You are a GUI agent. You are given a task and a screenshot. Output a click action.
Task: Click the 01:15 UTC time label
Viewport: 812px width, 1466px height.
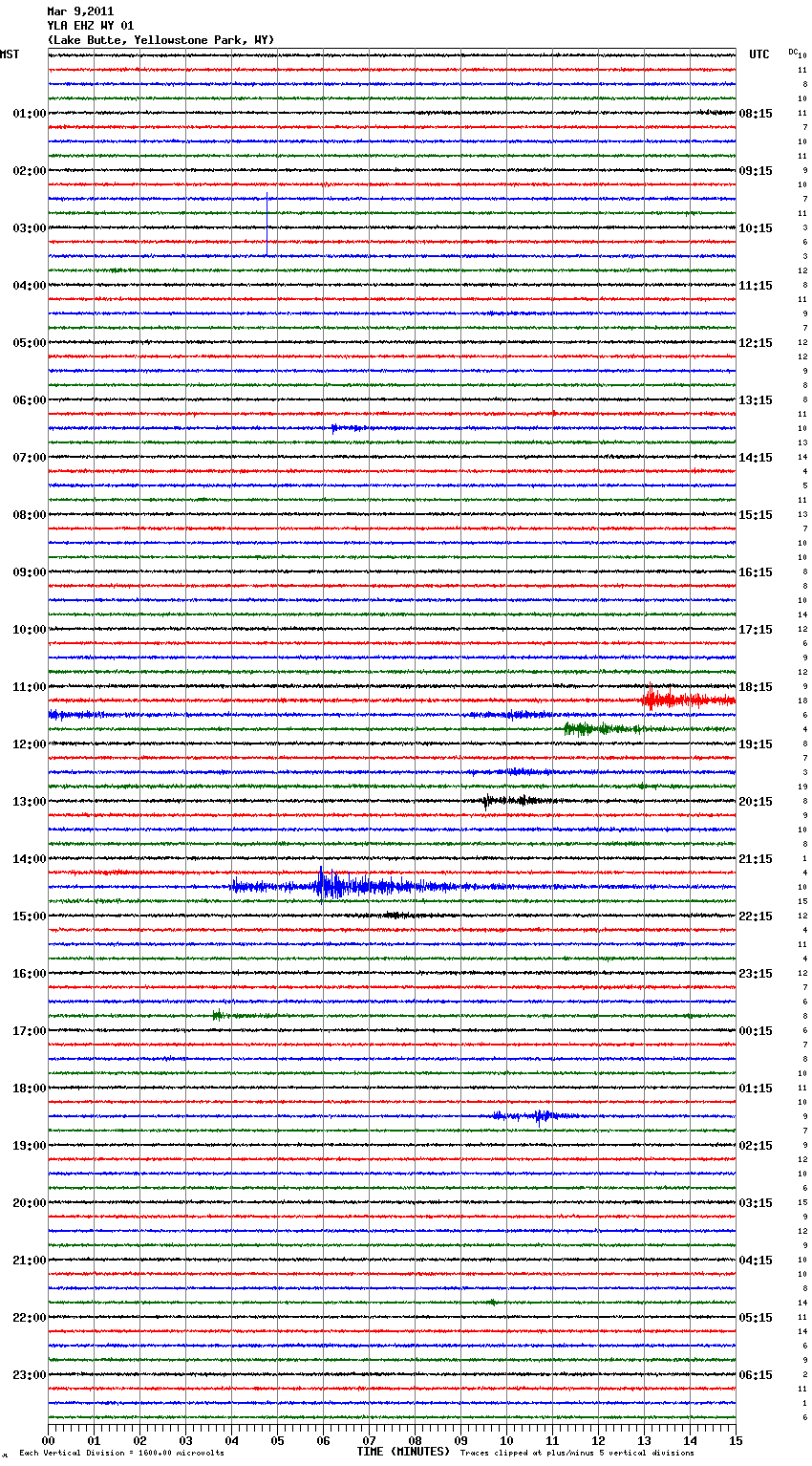[756, 1089]
